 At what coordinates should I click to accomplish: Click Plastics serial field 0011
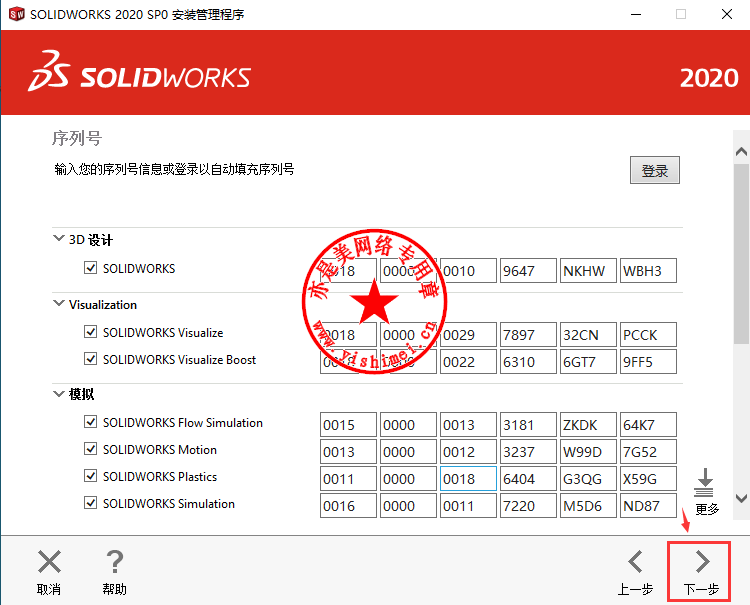[x=348, y=479]
